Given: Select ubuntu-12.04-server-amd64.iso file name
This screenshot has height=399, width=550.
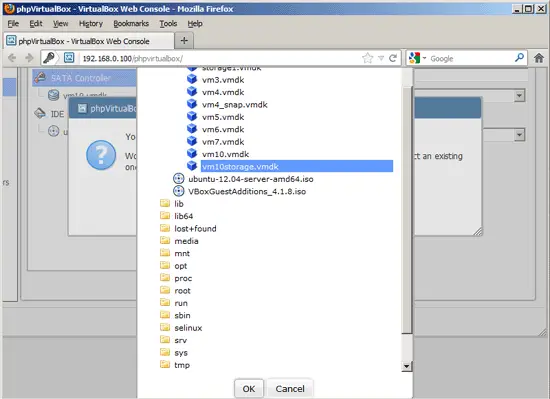Looking at the screenshot, I should (251, 179).
